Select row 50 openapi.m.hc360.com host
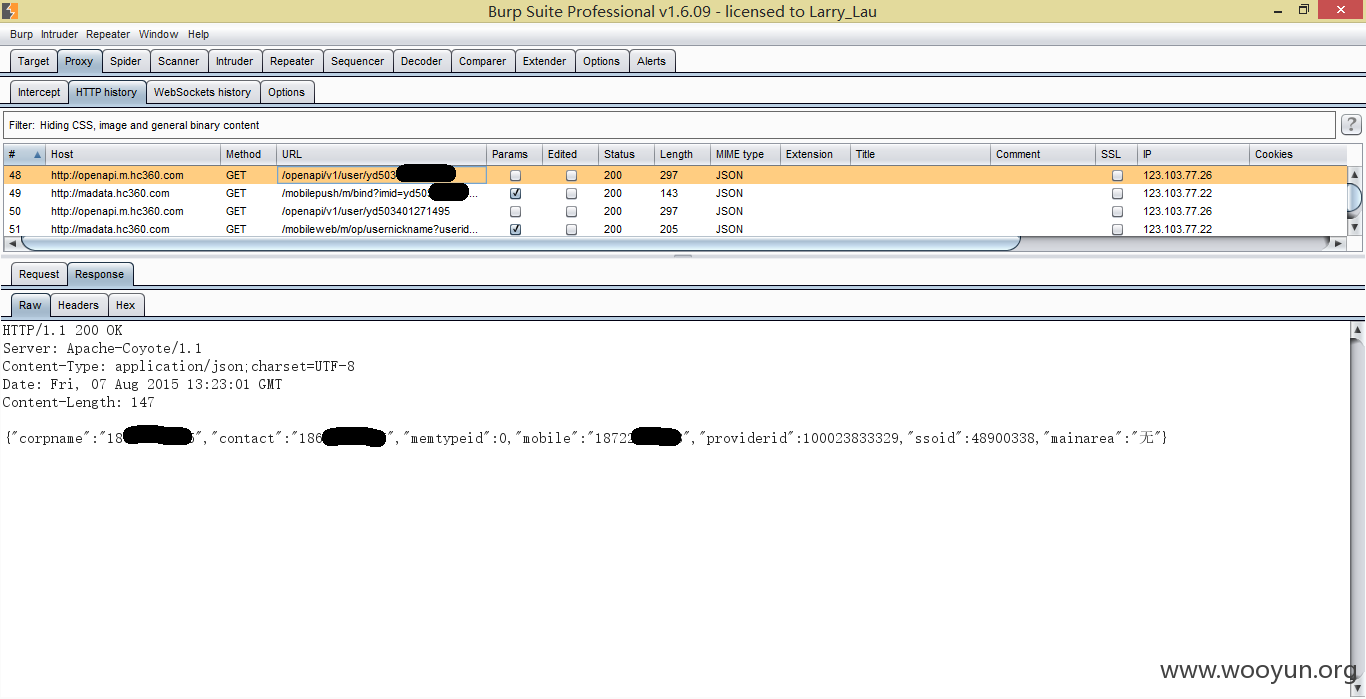The width and height of the screenshot is (1366, 699). [117, 211]
